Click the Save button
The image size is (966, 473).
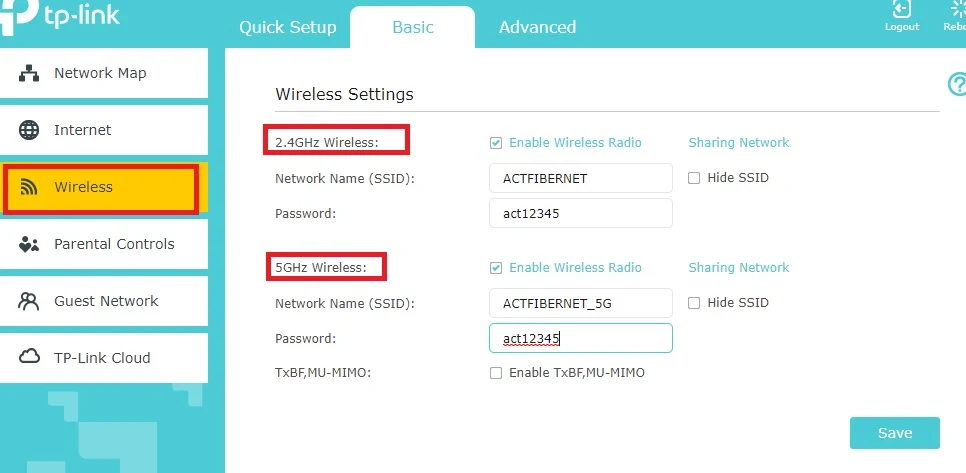click(894, 433)
